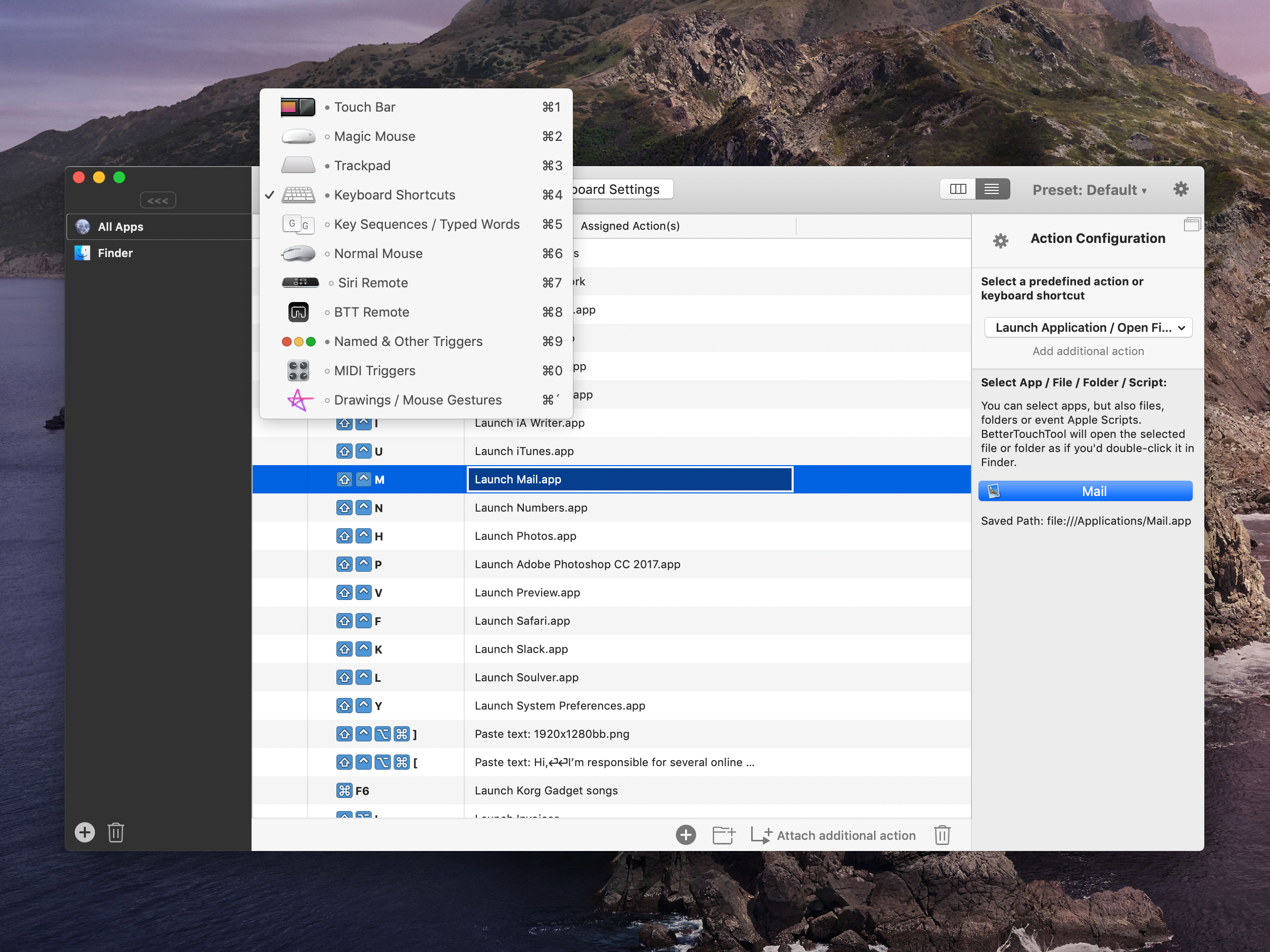The width and height of the screenshot is (1270, 952).
Task: Choose MIDI Triggers menu item
Action: tap(416, 371)
